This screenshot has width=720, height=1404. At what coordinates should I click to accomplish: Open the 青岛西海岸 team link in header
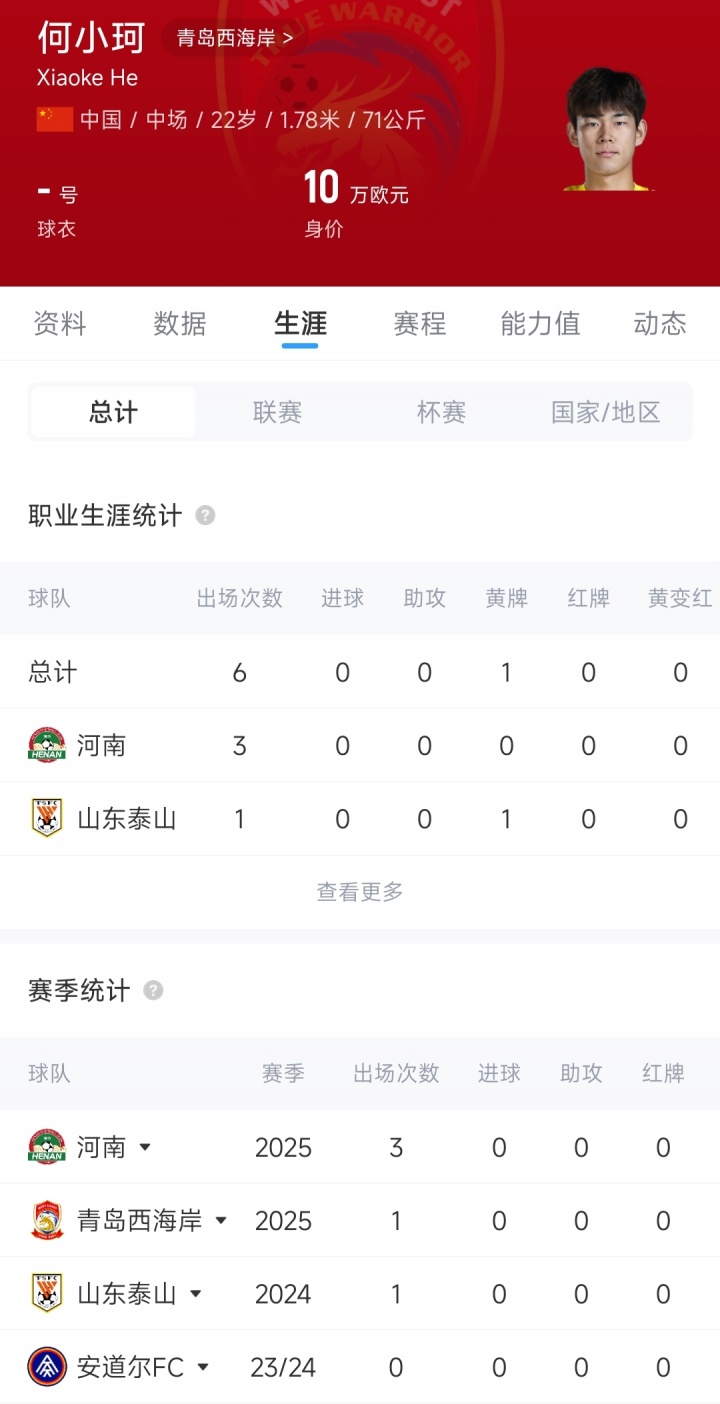[x=235, y=39]
